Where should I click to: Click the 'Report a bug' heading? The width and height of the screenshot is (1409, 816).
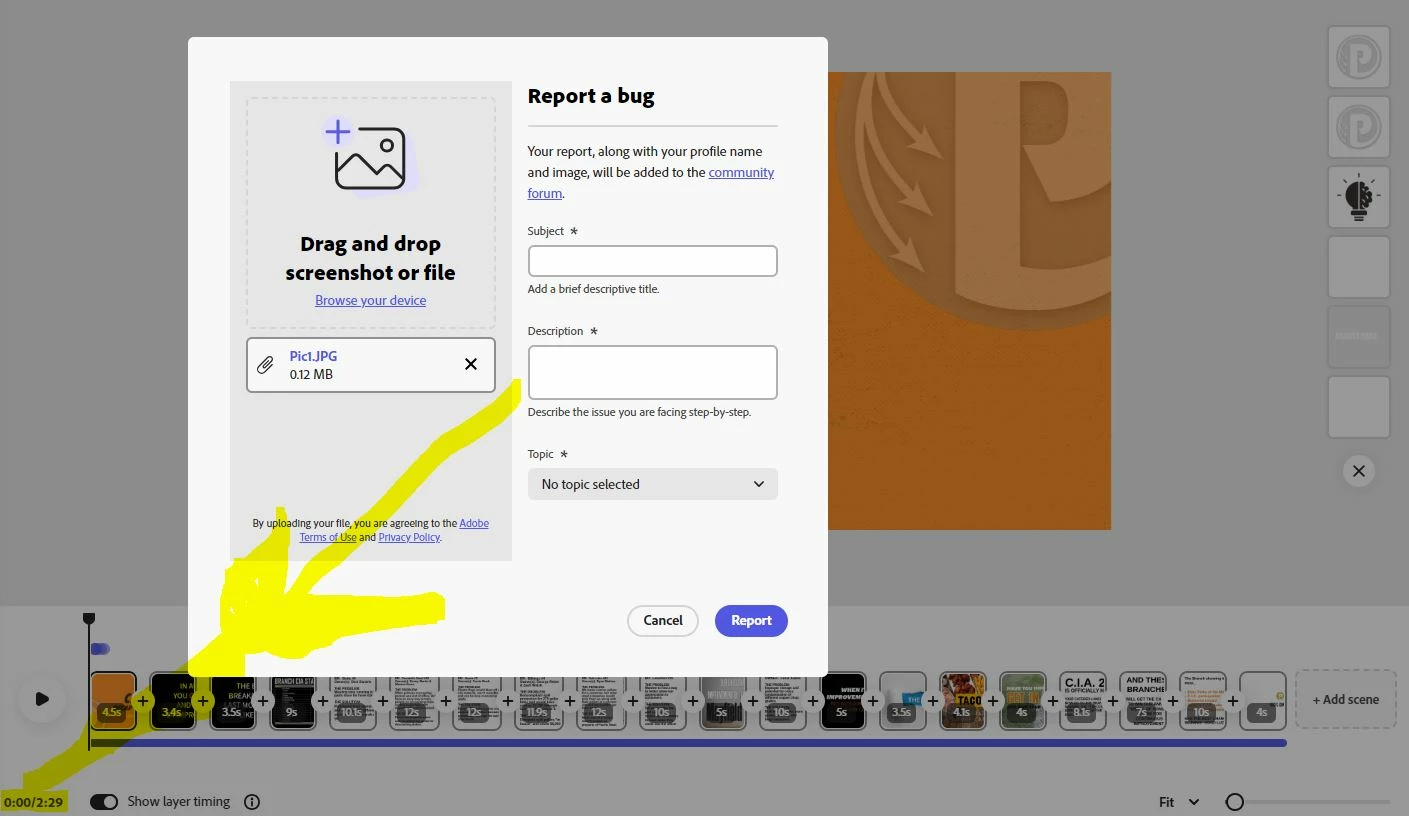pyautogui.click(x=591, y=96)
